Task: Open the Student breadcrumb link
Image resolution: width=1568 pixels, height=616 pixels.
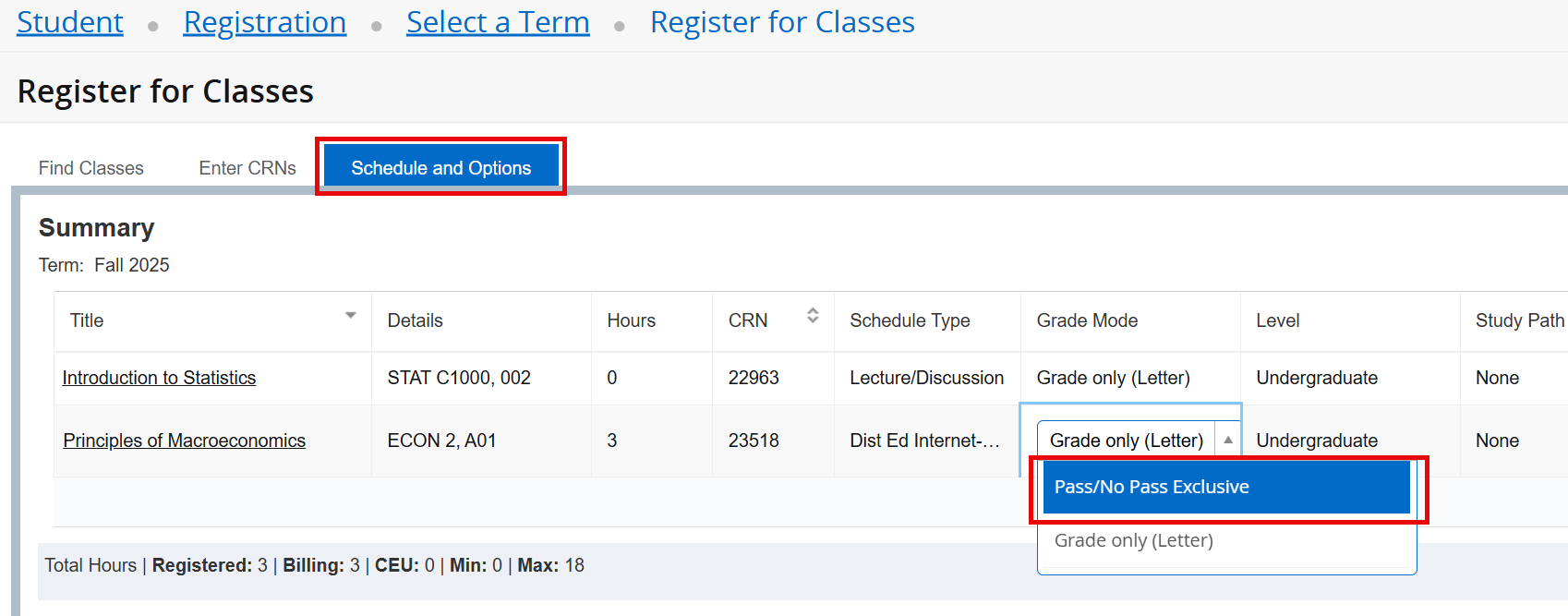Action: pyautogui.click(x=70, y=22)
